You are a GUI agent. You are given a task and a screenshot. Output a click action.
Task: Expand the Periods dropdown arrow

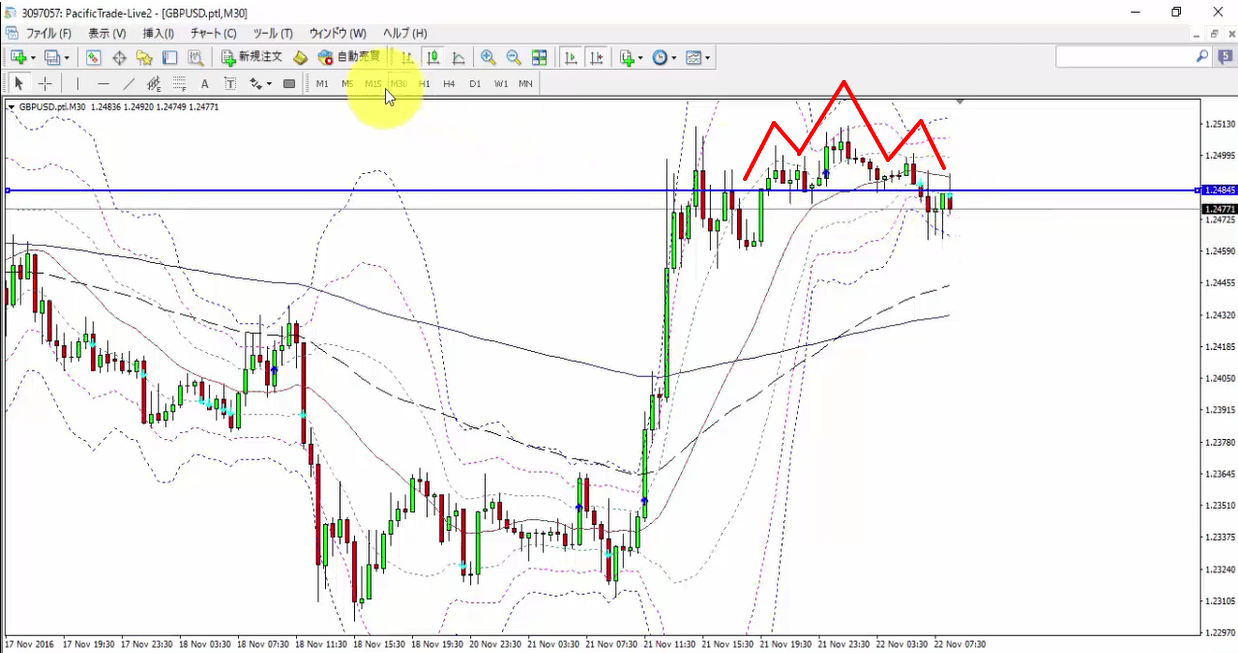(x=675, y=58)
